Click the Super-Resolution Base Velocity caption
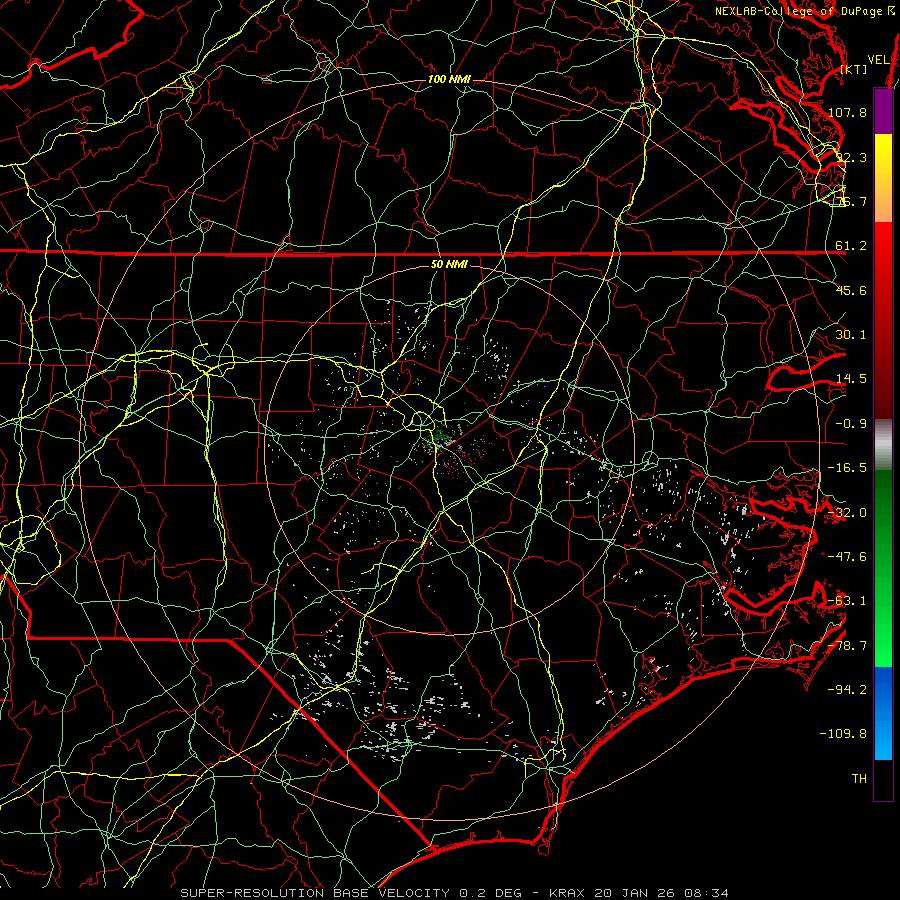Image resolution: width=900 pixels, height=900 pixels. [454, 893]
